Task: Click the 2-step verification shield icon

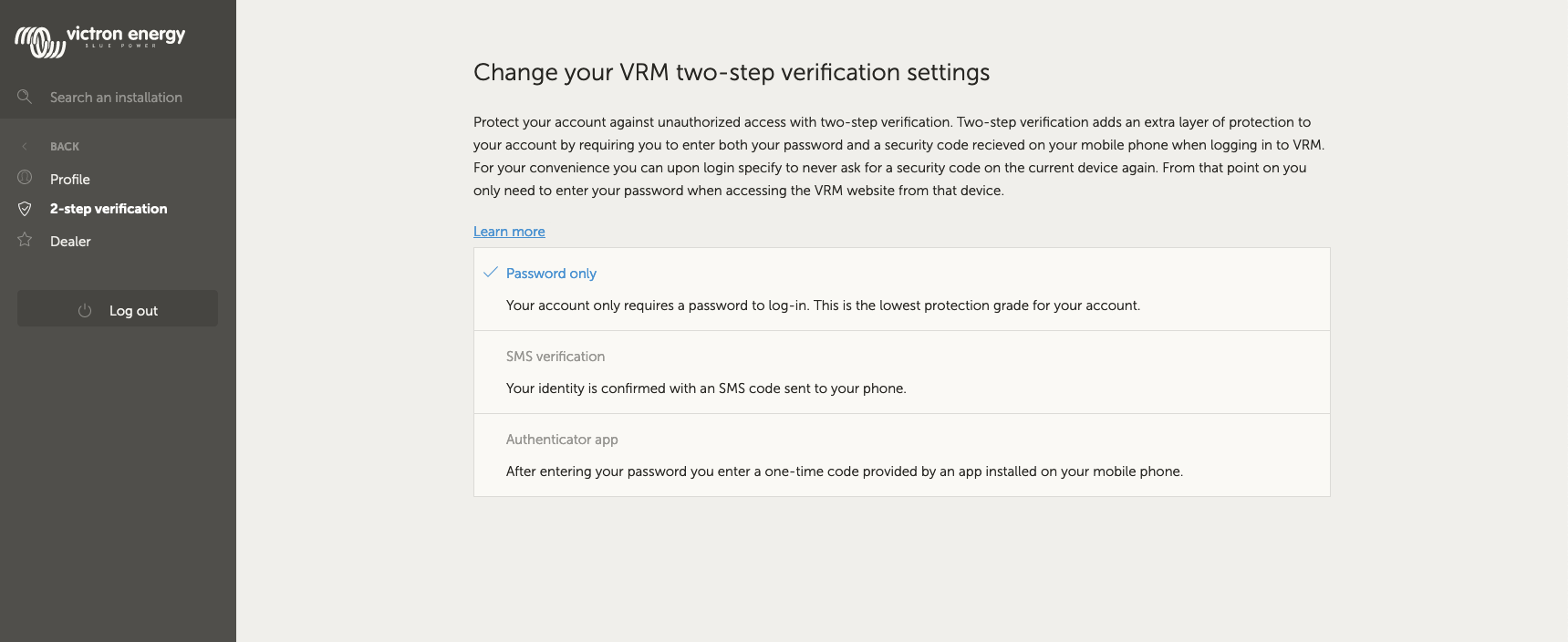Action: point(25,209)
